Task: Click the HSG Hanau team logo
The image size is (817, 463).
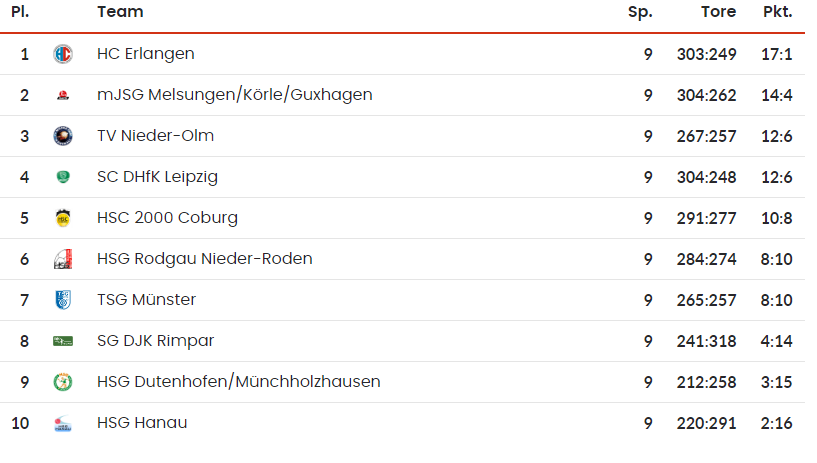Action: [x=63, y=424]
